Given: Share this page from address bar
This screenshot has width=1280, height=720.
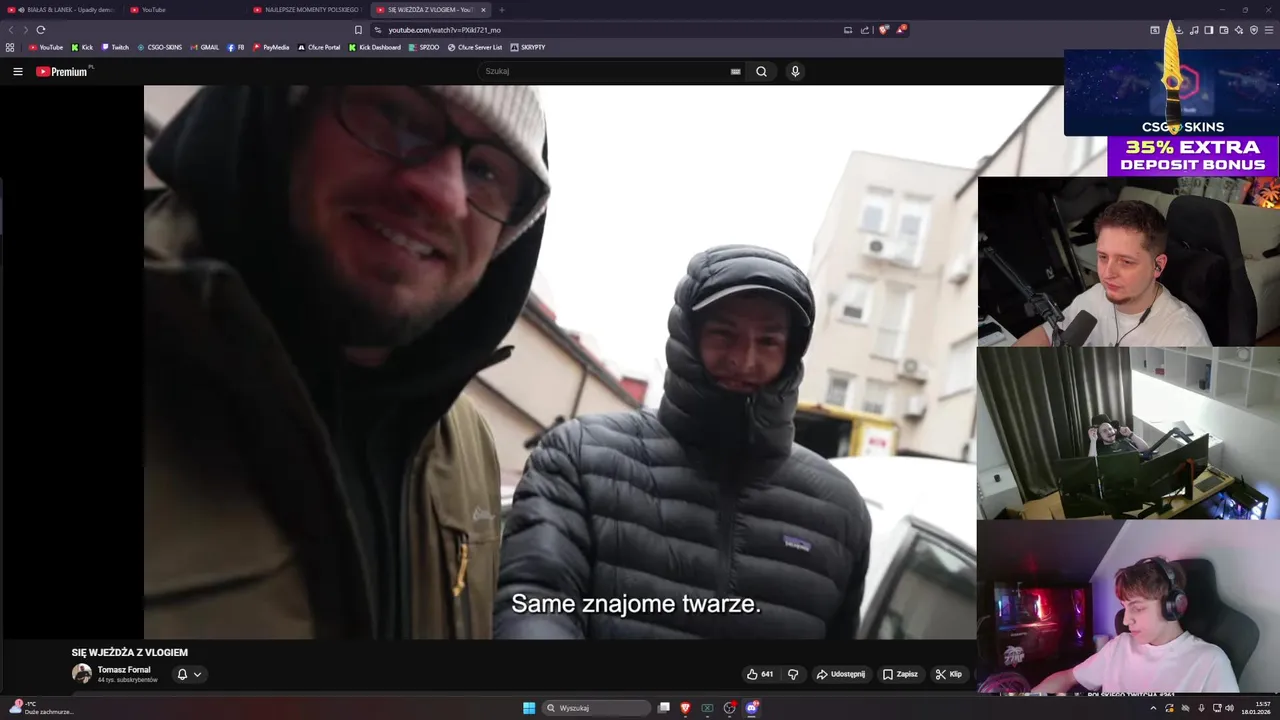Looking at the screenshot, I should (865, 30).
